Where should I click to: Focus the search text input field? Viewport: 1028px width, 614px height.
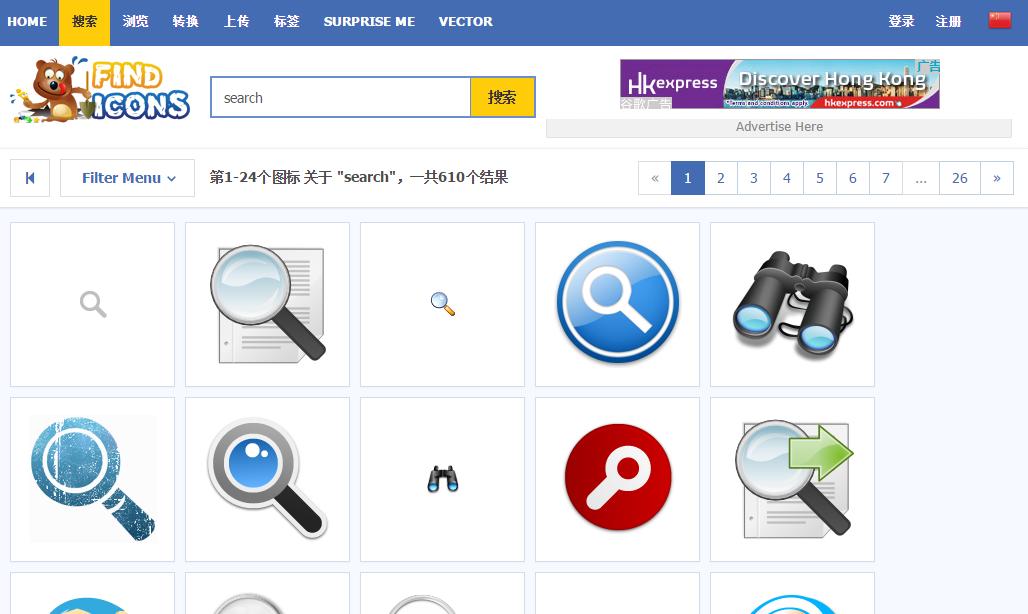341,97
